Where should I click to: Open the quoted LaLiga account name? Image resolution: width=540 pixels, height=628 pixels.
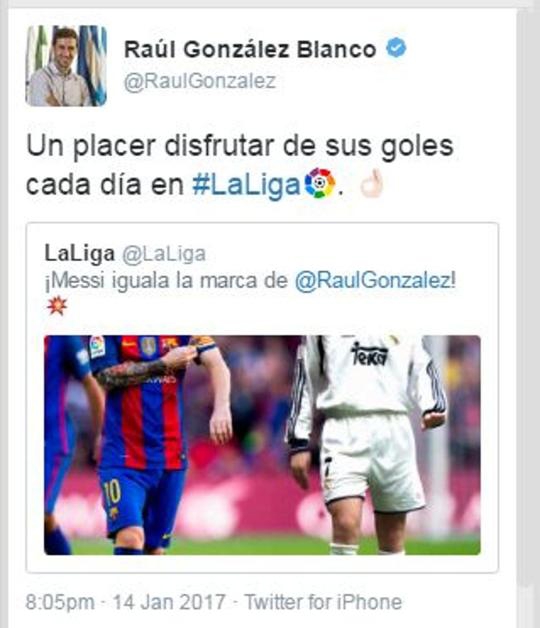[79, 254]
